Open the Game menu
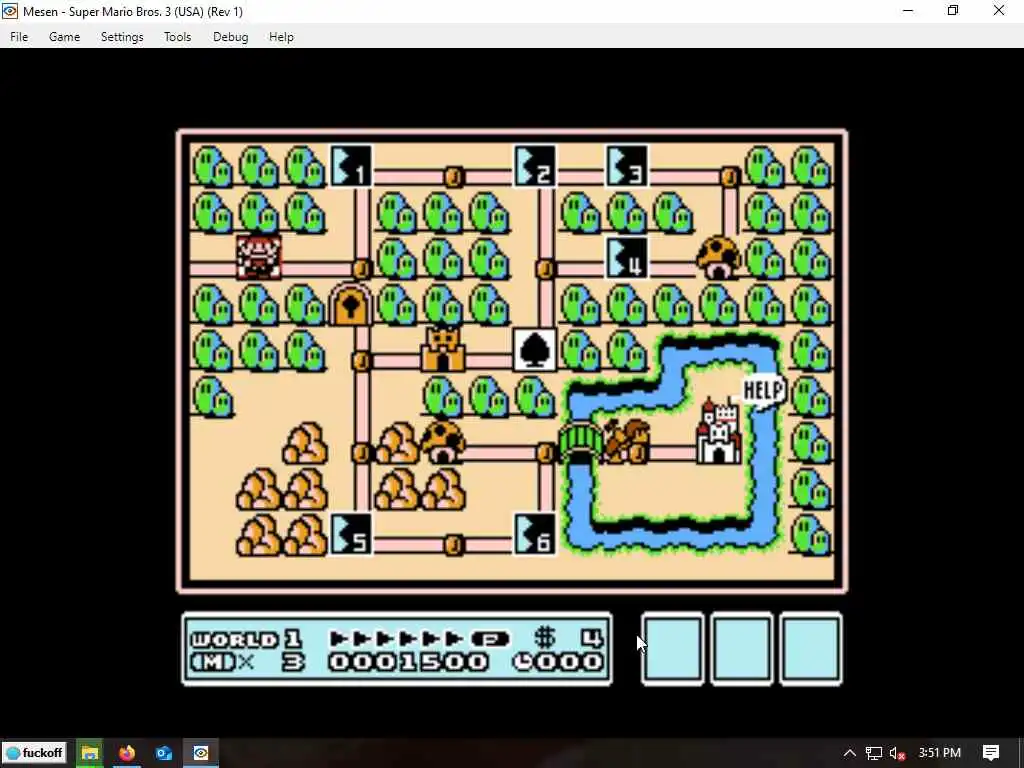The height and width of the screenshot is (768, 1024). 64,37
